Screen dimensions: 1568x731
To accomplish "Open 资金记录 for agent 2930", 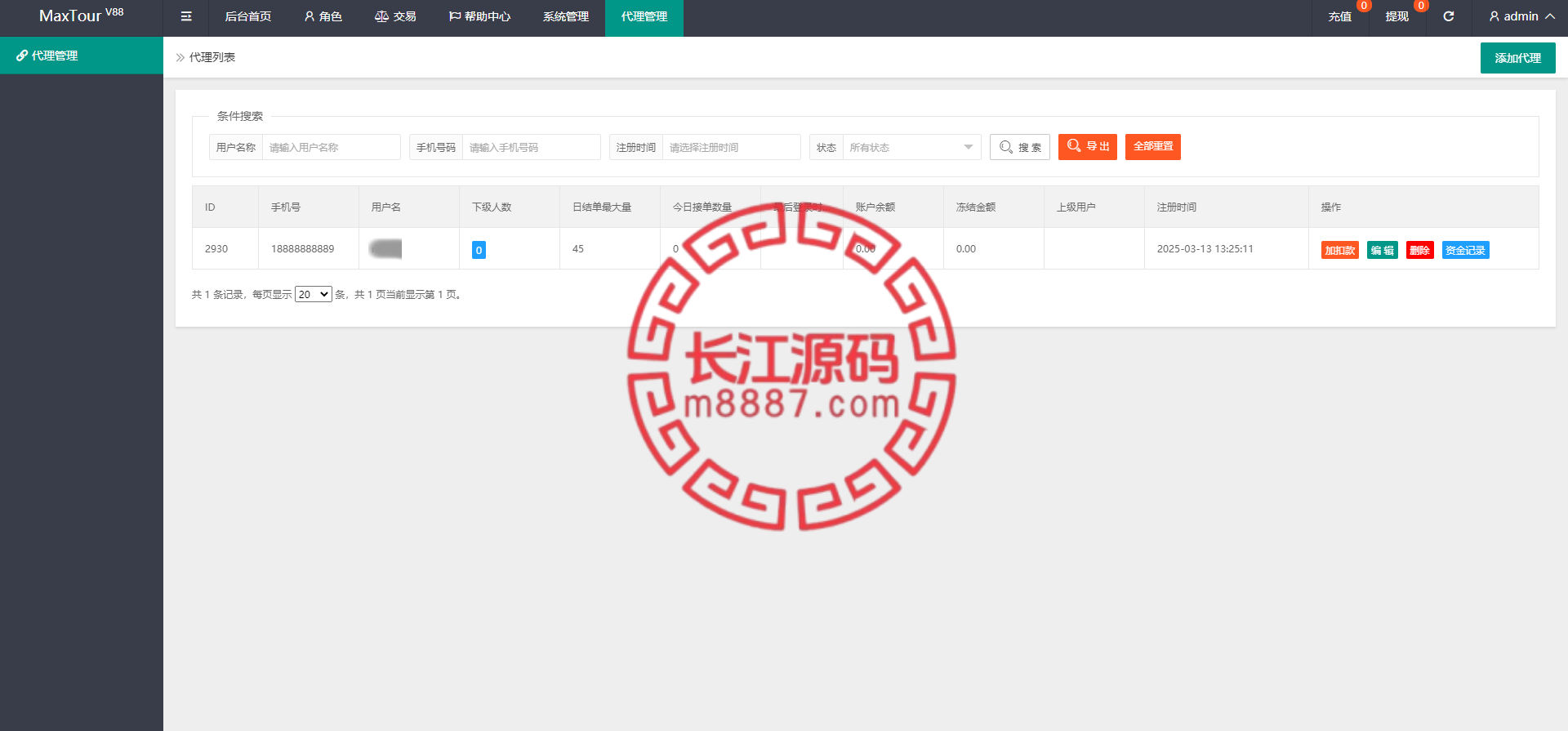I will click(x=1466, y=250).
